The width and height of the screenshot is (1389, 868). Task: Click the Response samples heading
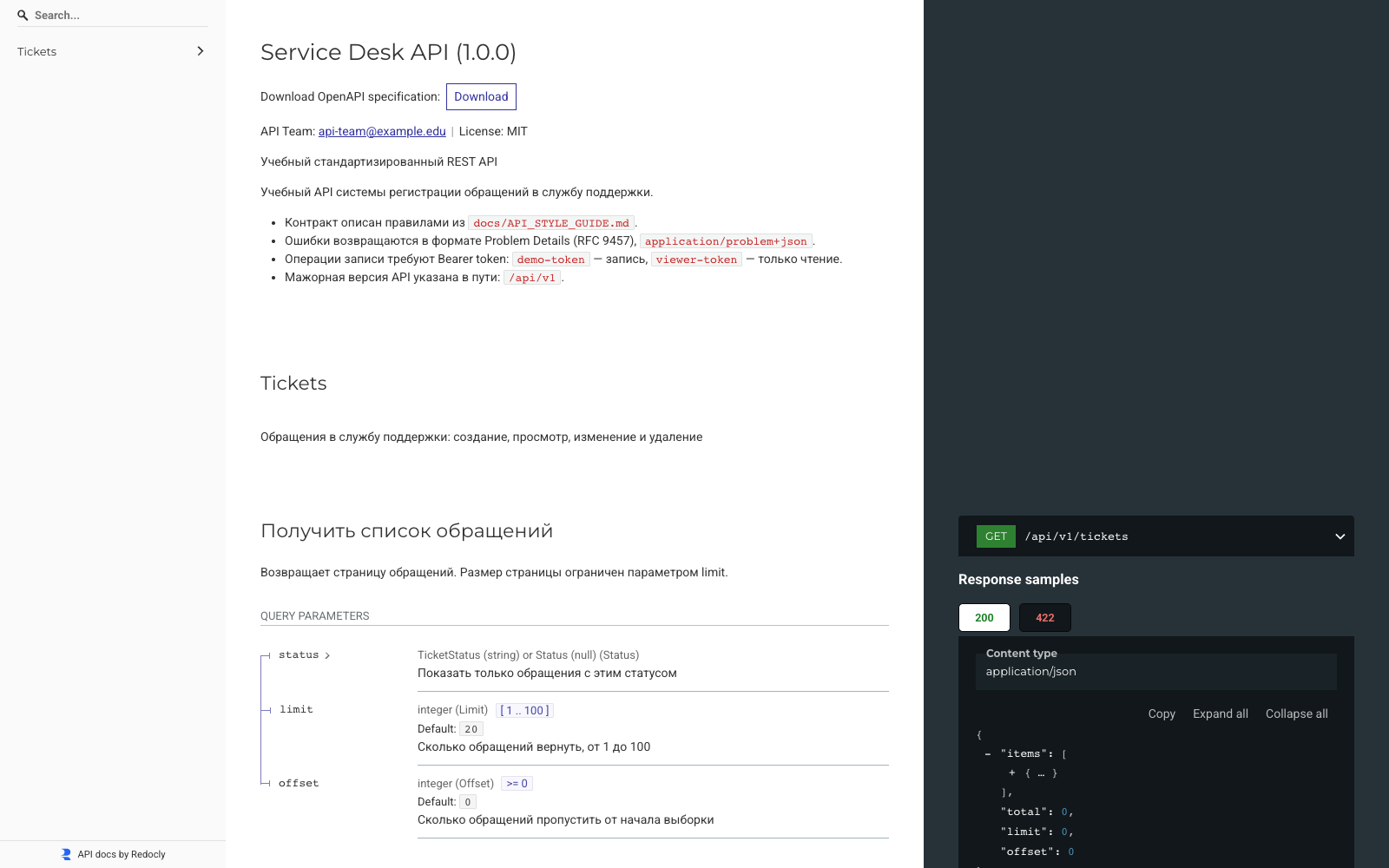click(1018, 579)
